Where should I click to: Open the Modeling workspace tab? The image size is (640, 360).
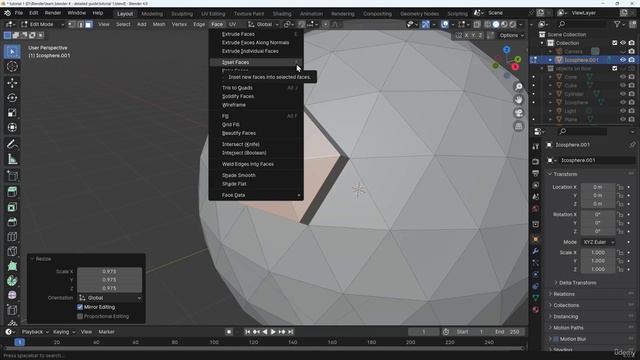pyautogui.click(x=152, y=14)
